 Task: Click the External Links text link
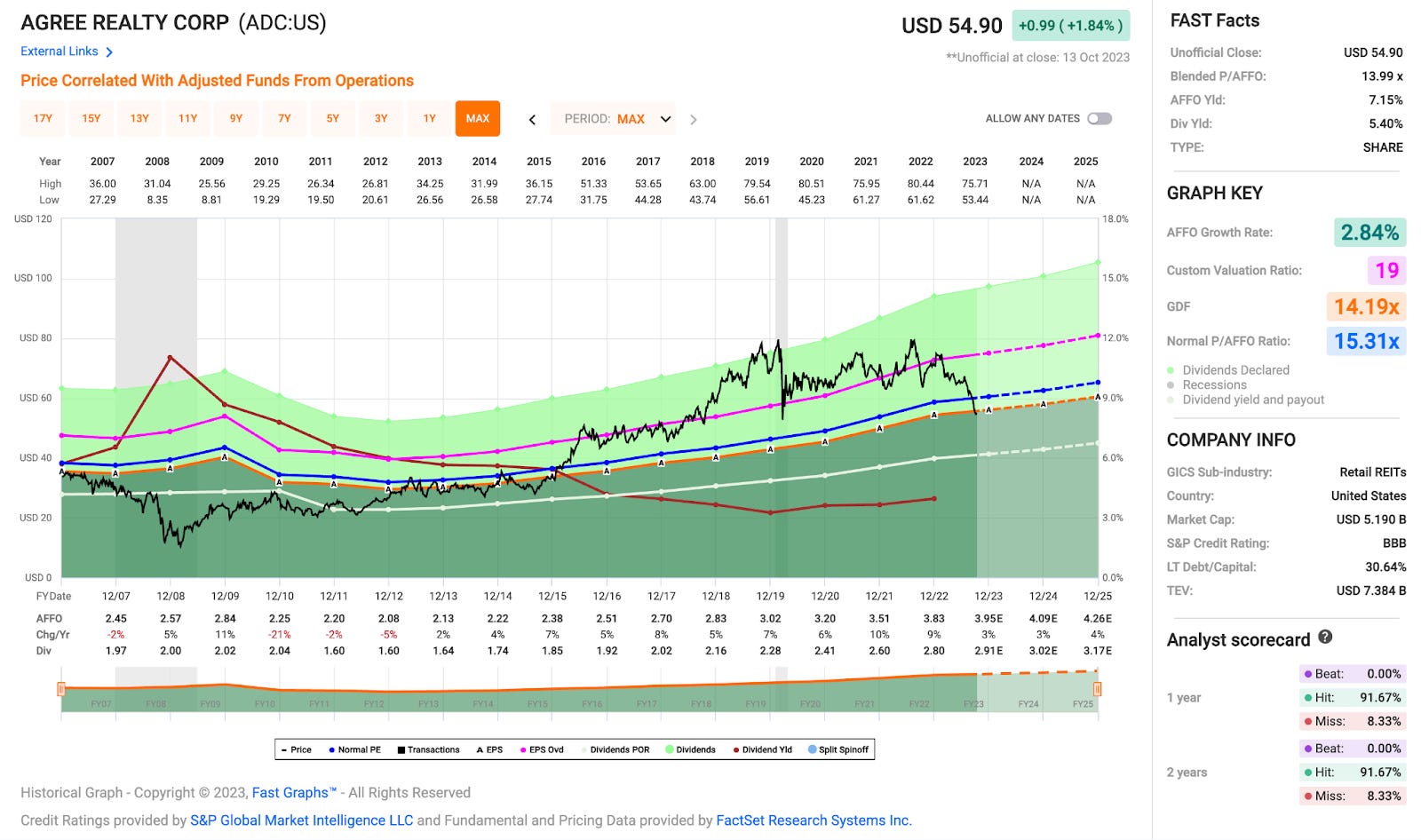coord(60,52)
